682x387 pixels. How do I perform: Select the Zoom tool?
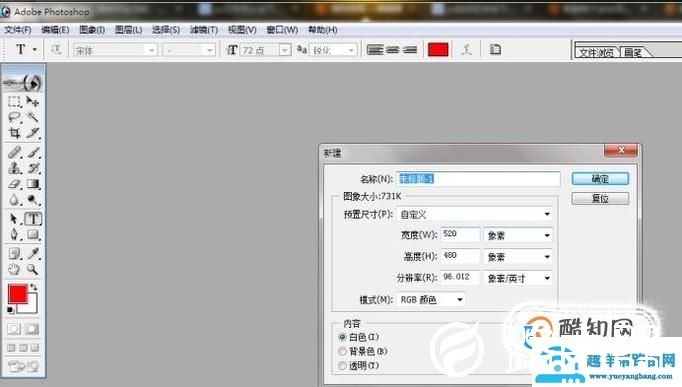(x=33, y=269)
